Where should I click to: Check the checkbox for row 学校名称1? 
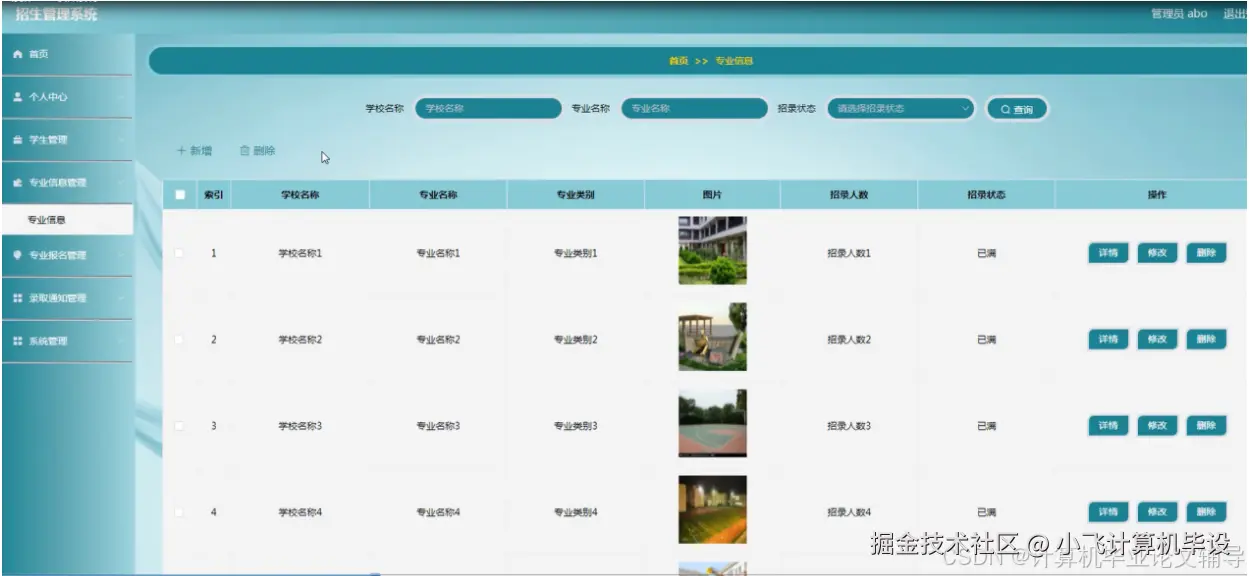tap(180, 253)
